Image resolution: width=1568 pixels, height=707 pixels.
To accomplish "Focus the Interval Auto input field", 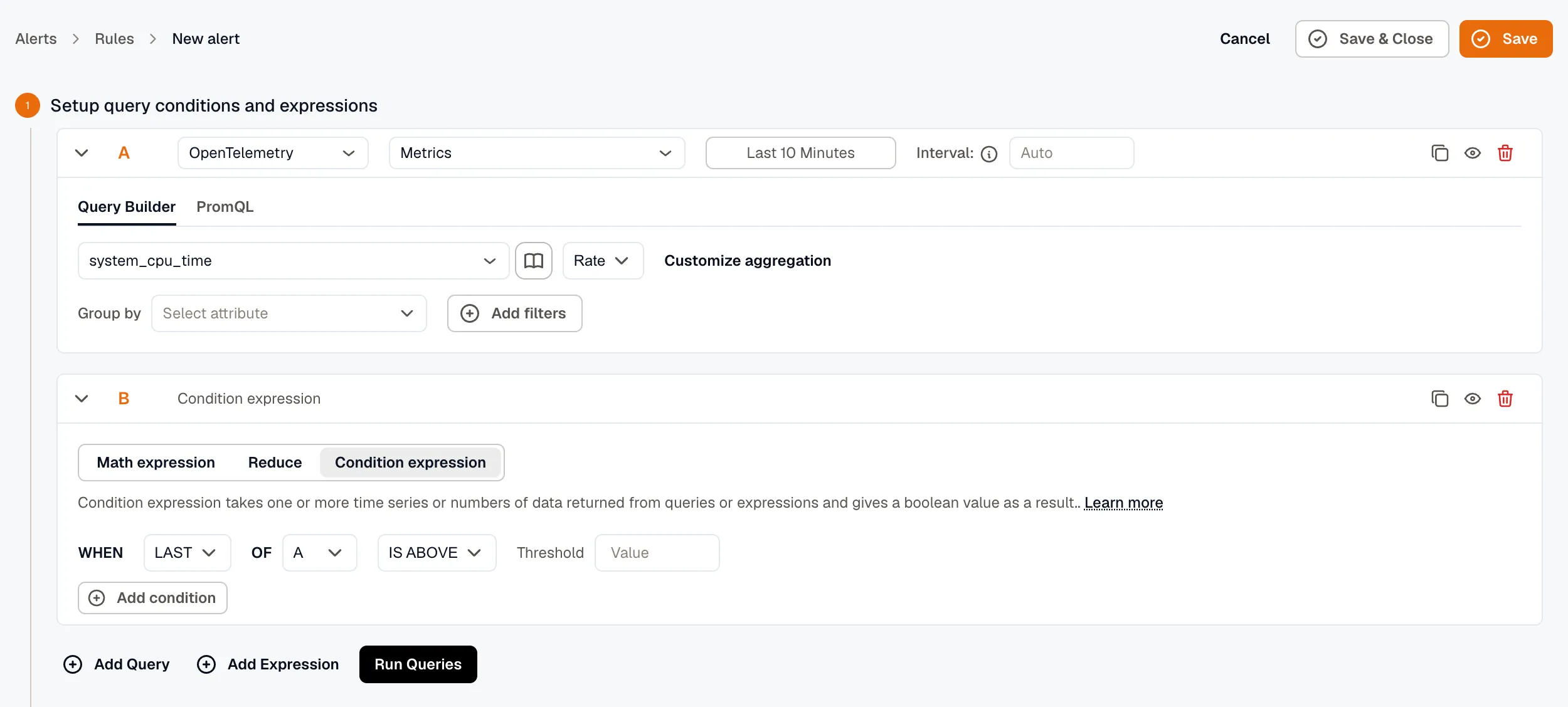I will (x=1071, y=153).
